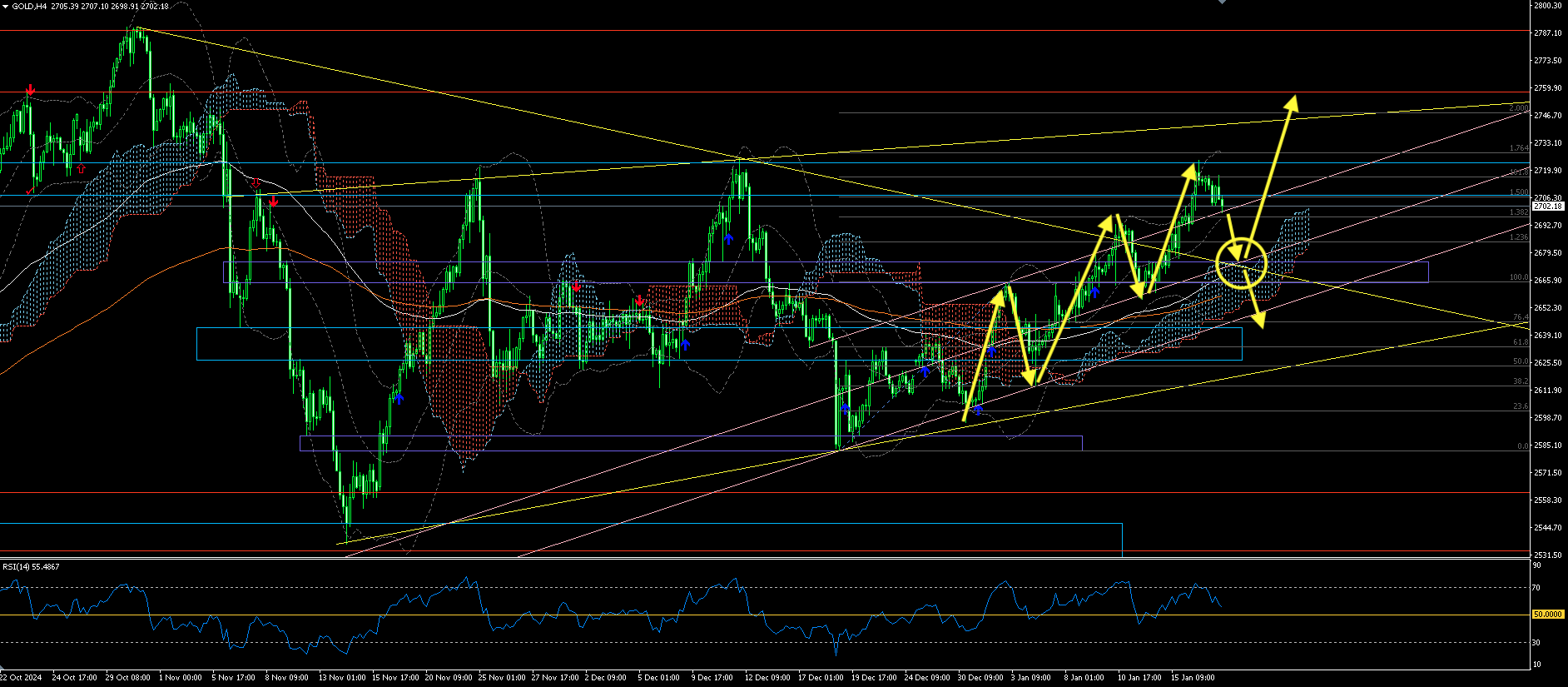
Task: Click the 2 Dec 09:00 time label
Action: click(x=606, y=678)
